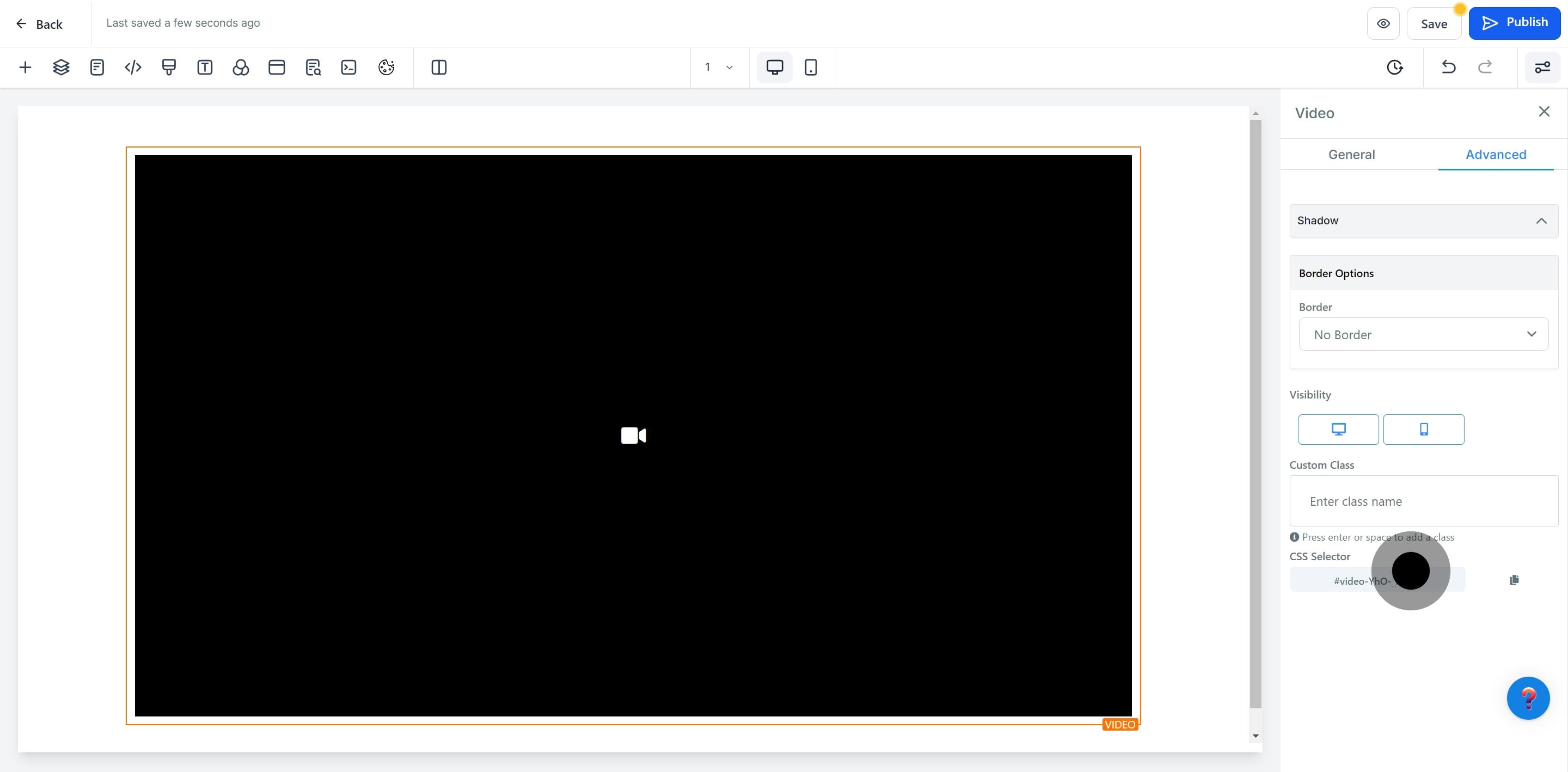Open the page number dropdown

(x=718, y=67)
